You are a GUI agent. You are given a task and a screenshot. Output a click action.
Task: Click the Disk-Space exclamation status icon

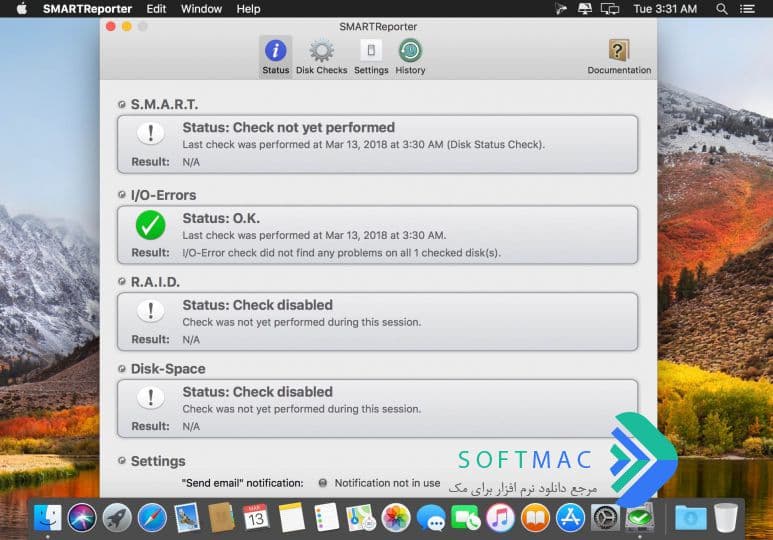tap(151, 397)
